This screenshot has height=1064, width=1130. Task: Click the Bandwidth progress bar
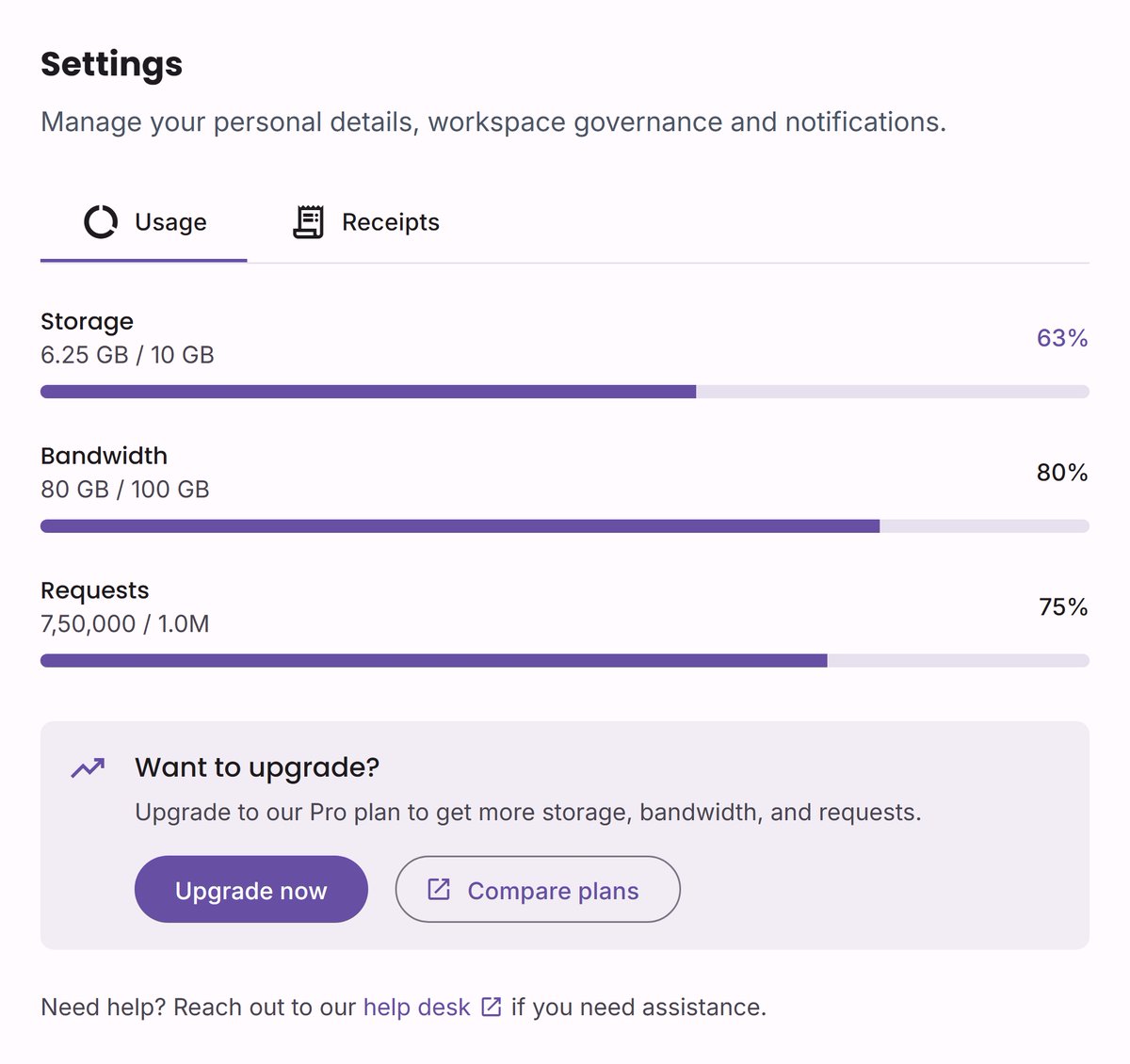pos(565,526)
